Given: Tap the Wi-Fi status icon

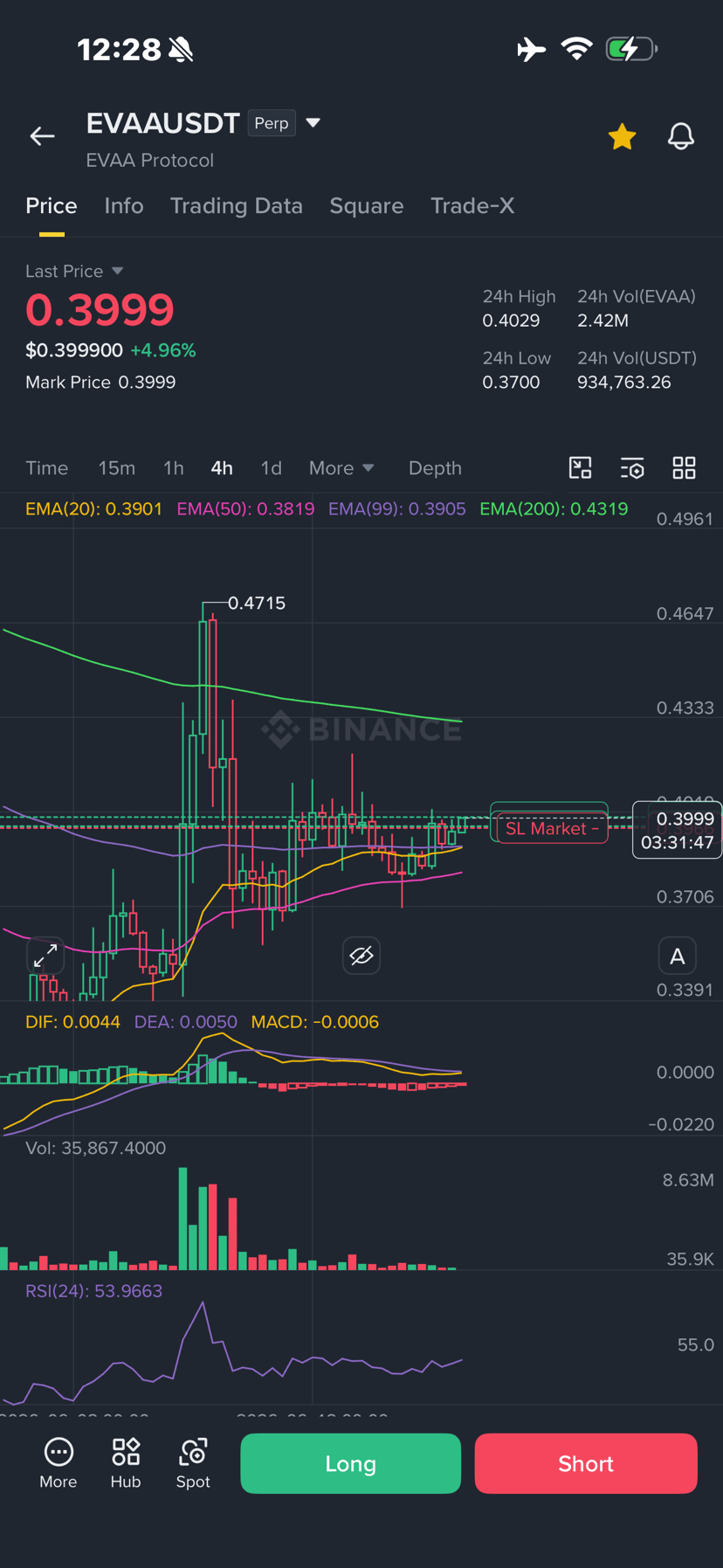Looking at the screenshot, I should [x=576, y=49].
